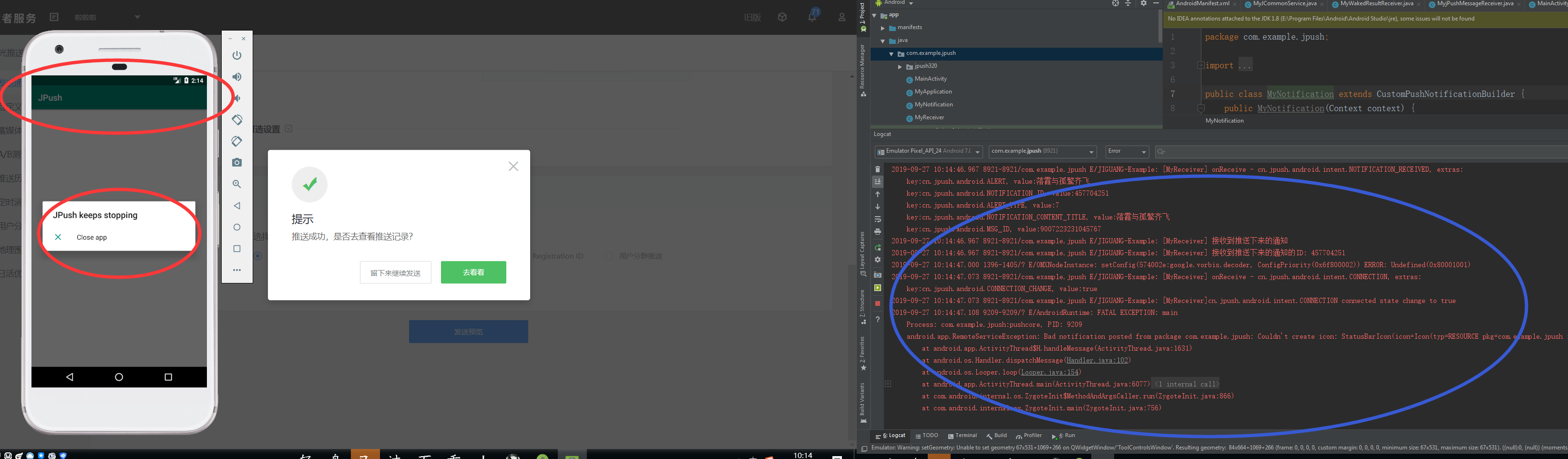Open com.example.jpush process dropdown
Viewport: 1568px width, 459px height.
1043,151
